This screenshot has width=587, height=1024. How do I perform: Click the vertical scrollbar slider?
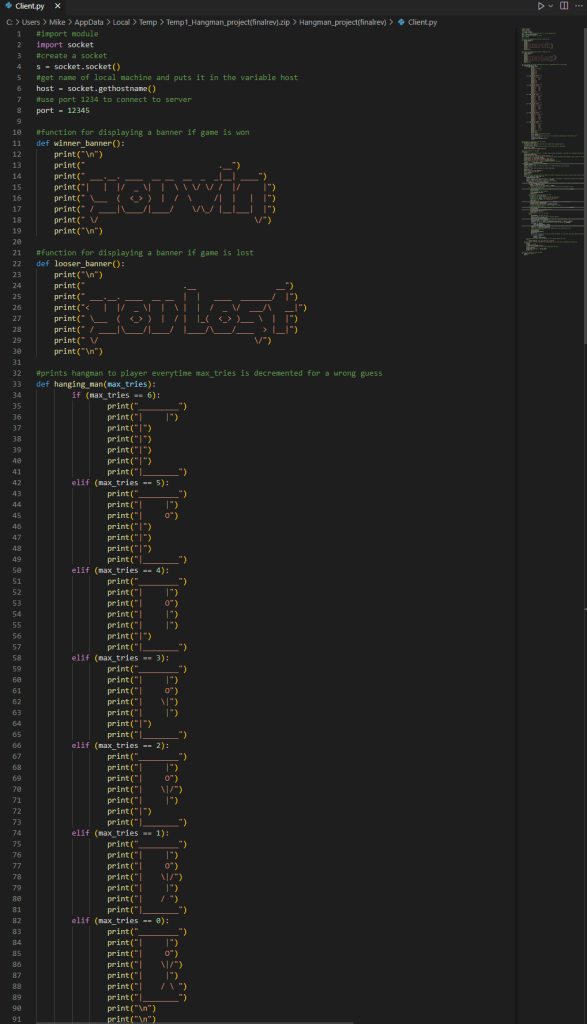(x=585, y=185)
